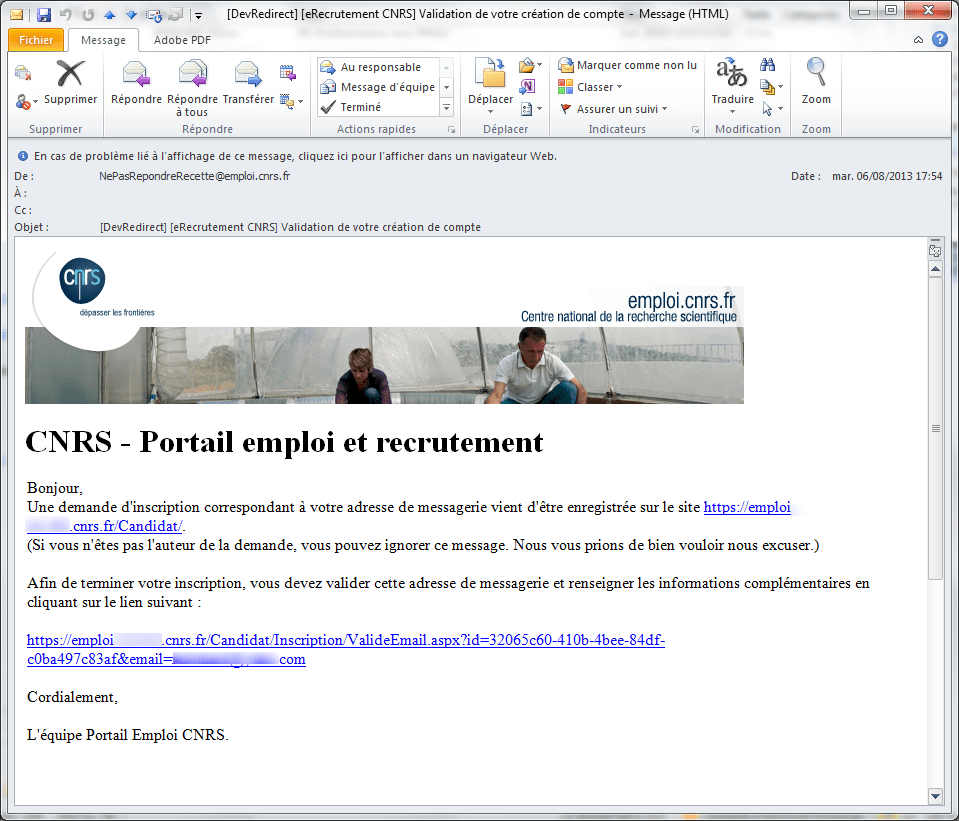Minimize the ribbon with the caret icon
The width and height of the screenshot is (959, 821).
[918, 40]
